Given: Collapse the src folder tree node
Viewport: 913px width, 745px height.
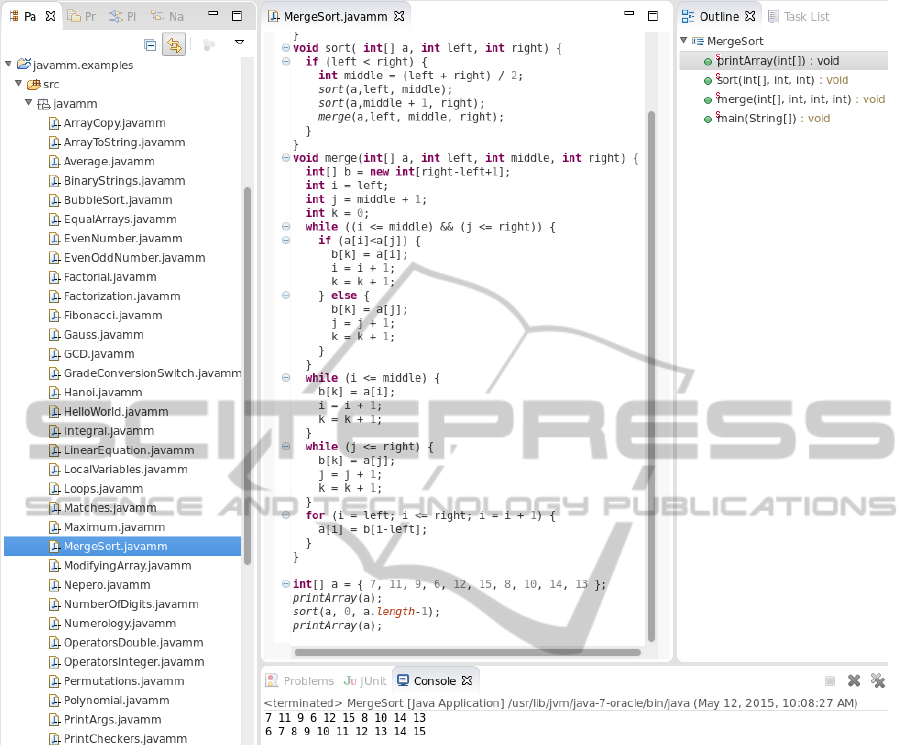Looking at the screenshot, I should pos(19,84).
